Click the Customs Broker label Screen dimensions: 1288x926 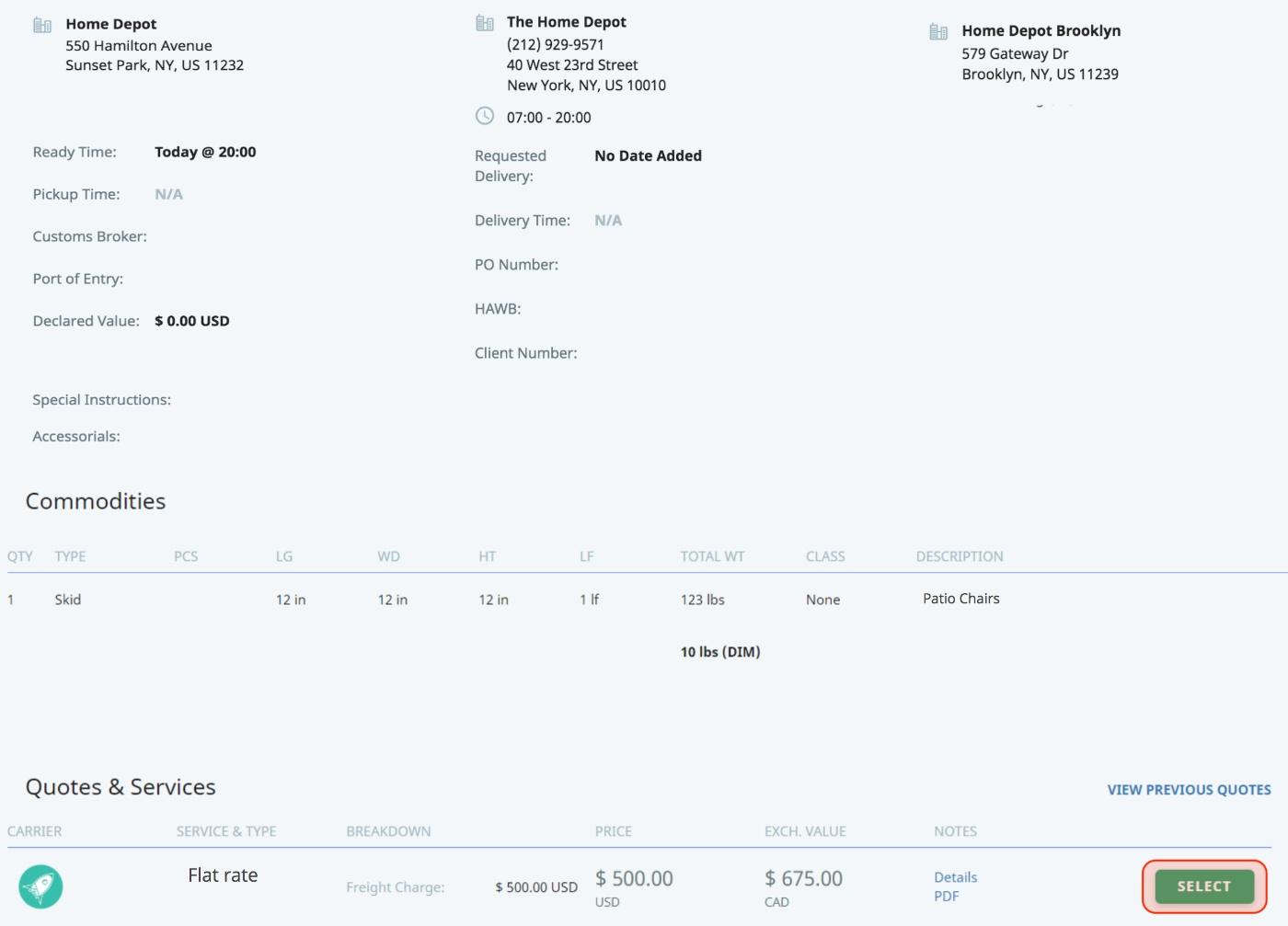tap(90, 236)
